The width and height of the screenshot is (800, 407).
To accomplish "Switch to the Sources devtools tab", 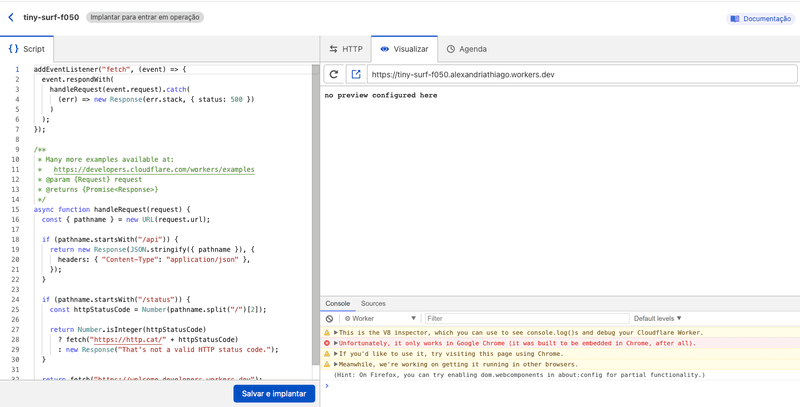I will (x=373, y=303).
